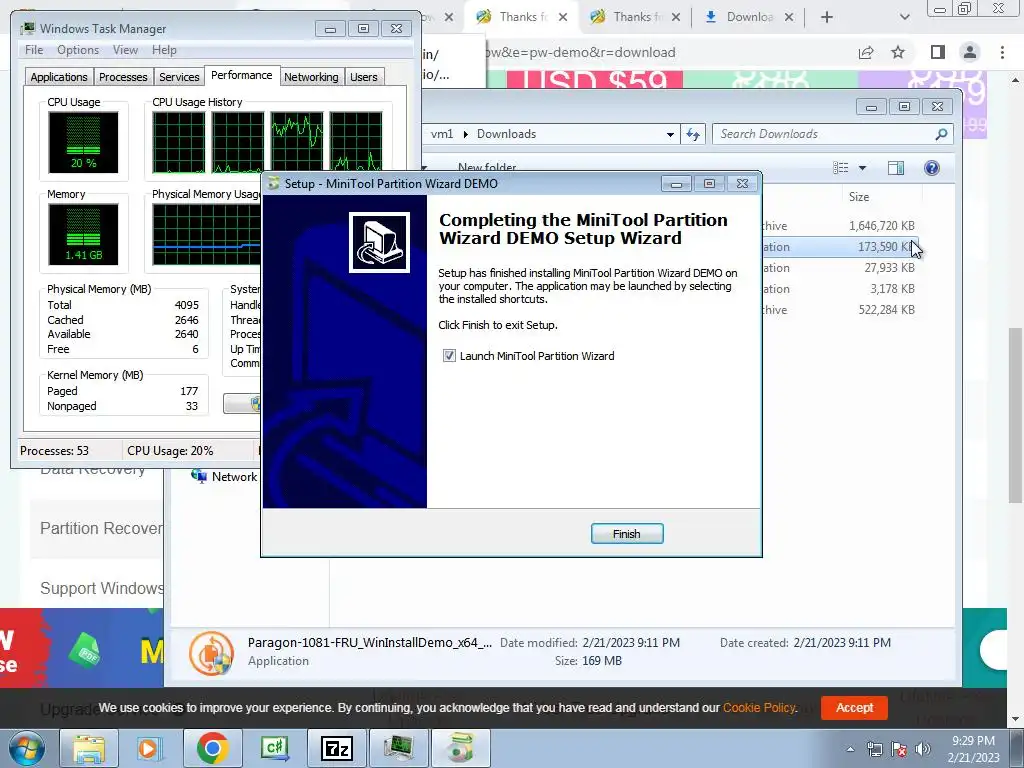Viewport: 1024px width, 768px height.
Task: Show hidden tray icons arrow
Action: pyautogui.click(x=850, y=749)
